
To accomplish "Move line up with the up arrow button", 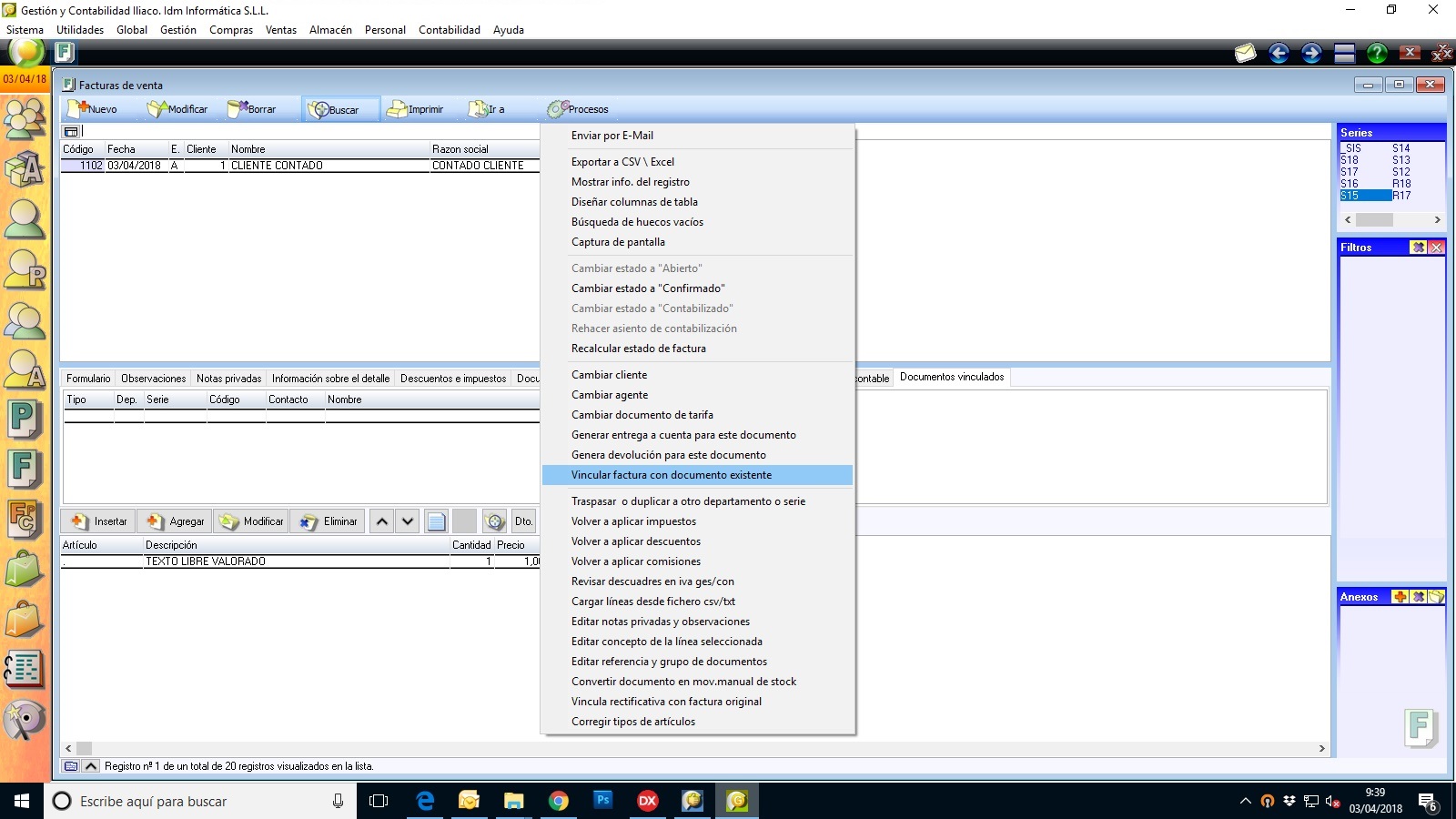I will click(x=382, y=521).
